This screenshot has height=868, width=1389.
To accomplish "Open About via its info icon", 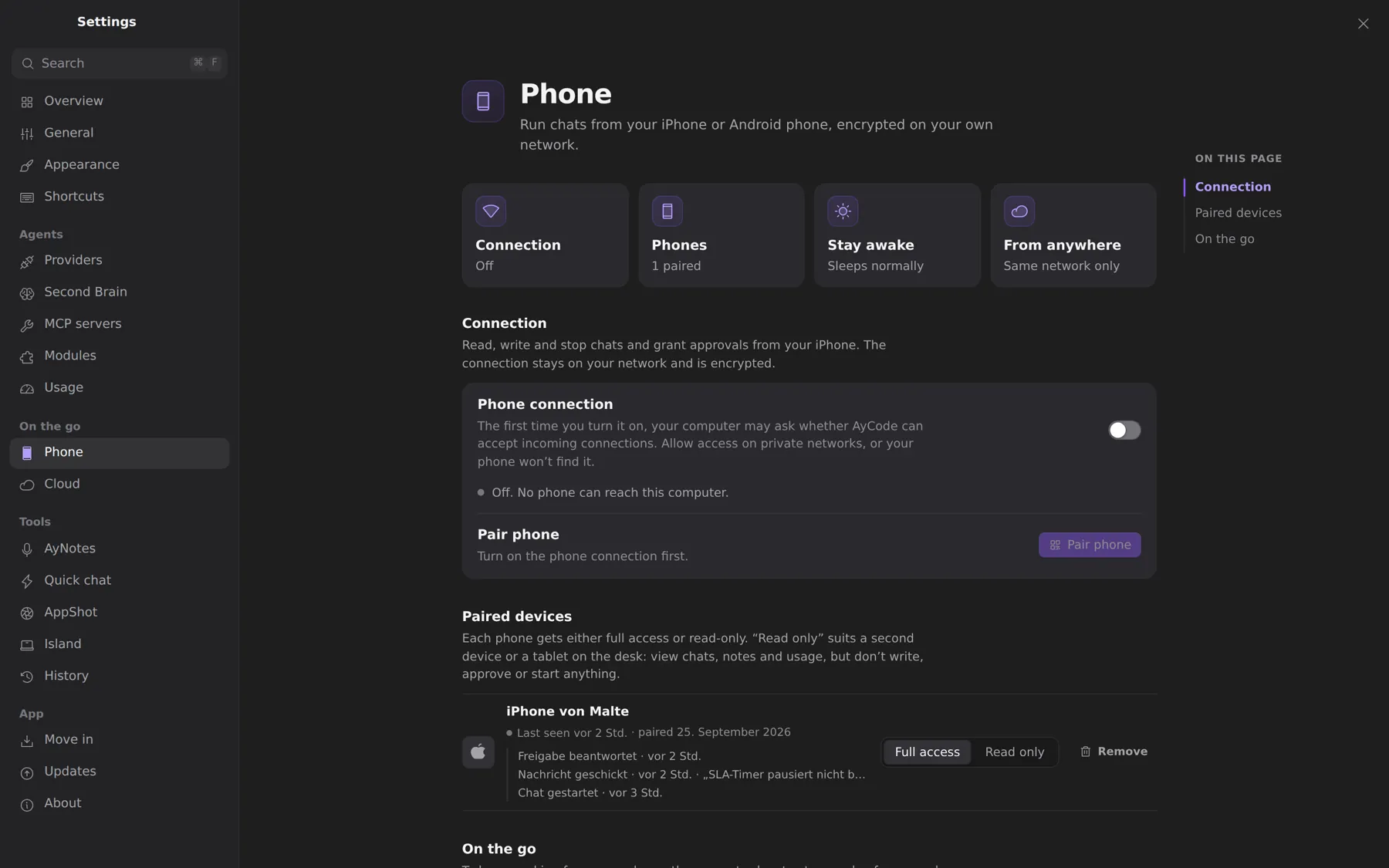I will pos(27,804).
